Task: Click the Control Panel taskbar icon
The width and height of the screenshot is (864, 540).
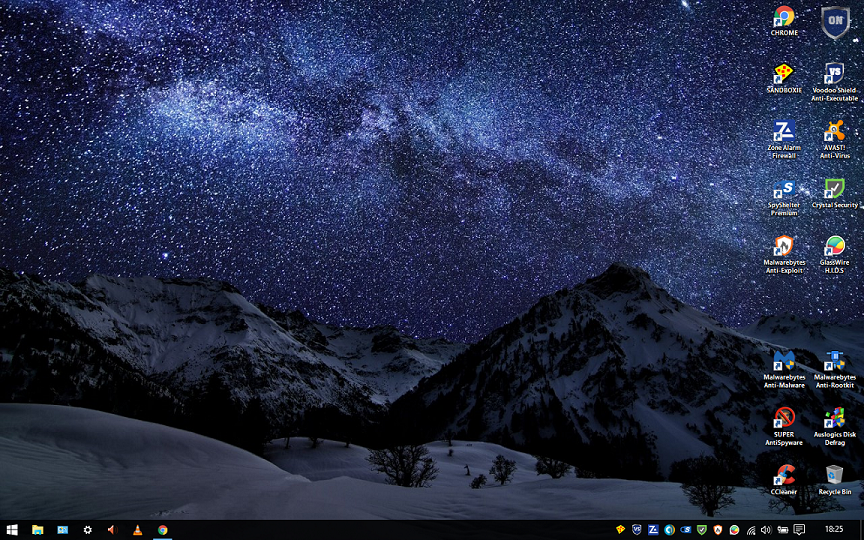Action: click(62, 530)
